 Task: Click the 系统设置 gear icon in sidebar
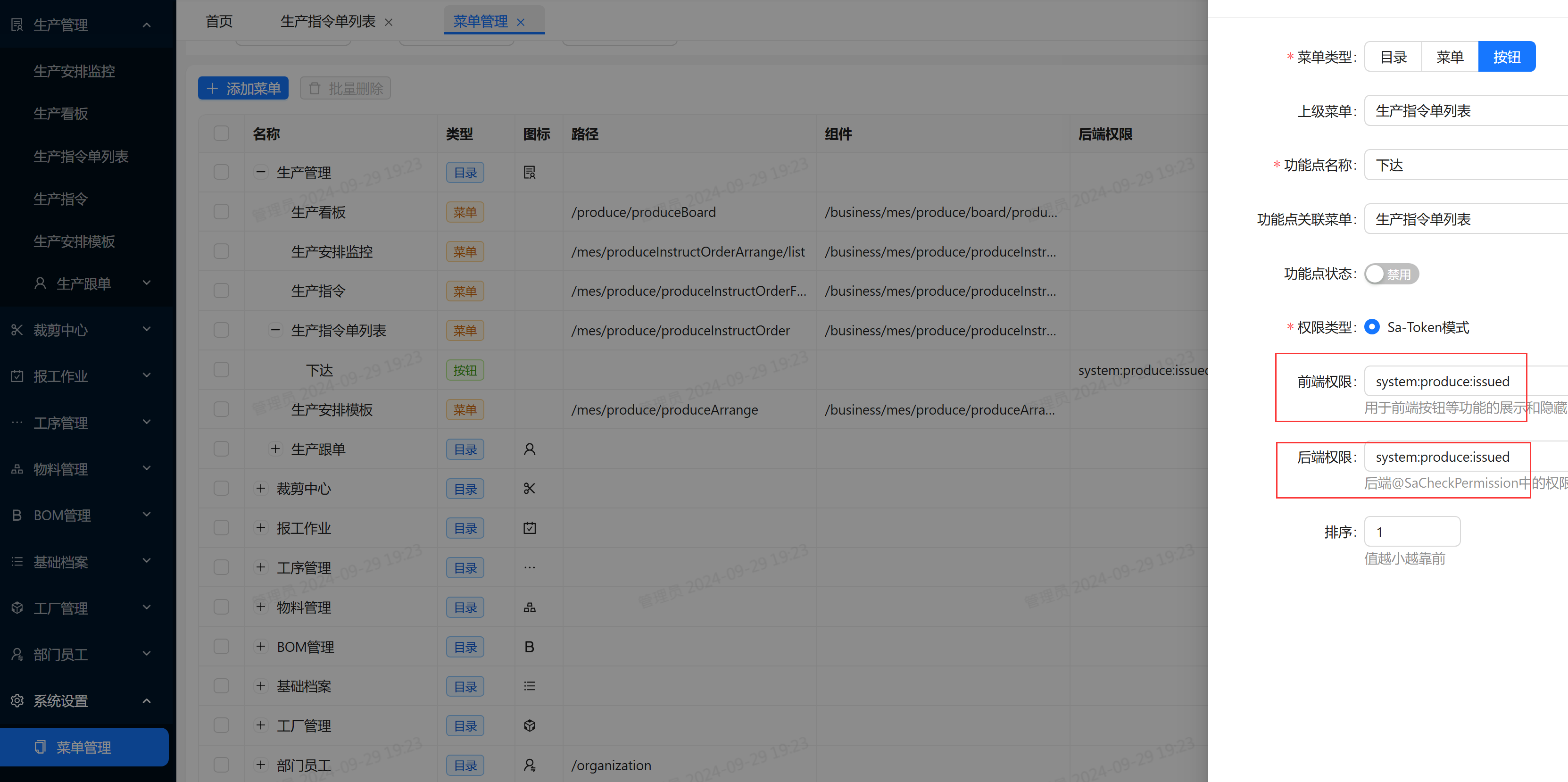[17, 700]
